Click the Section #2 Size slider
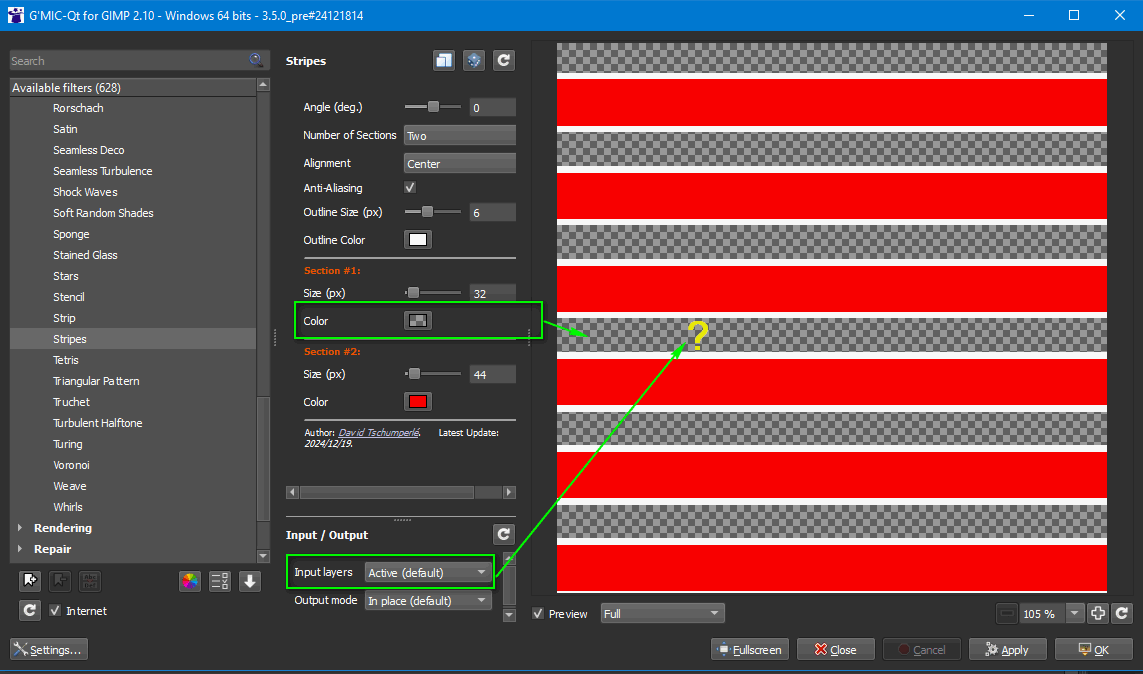The width and height of the screenshot is (1143, 674). click(x=433, y=374)
